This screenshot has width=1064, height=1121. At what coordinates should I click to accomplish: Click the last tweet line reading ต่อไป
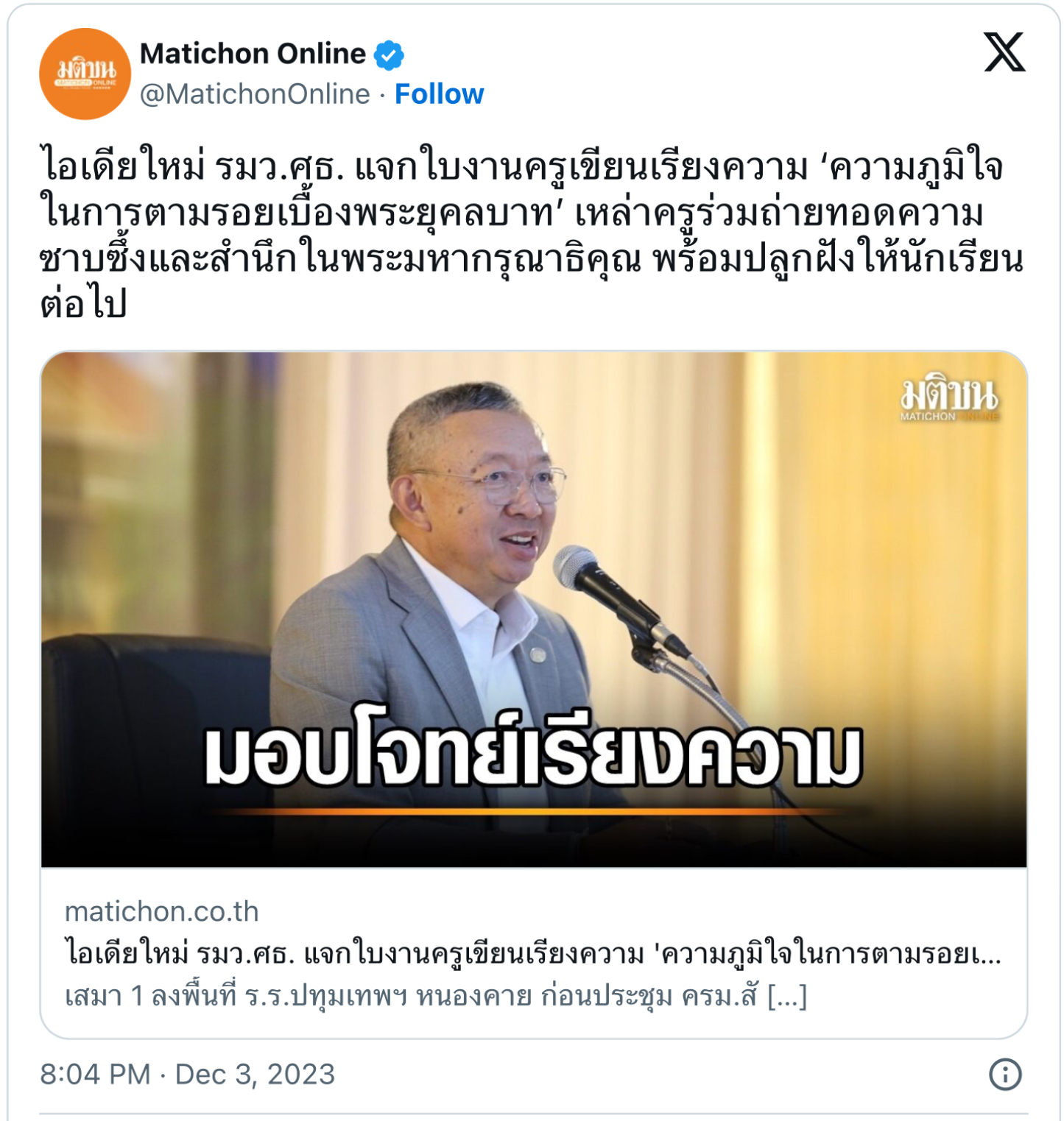click(x=84, y=303)
